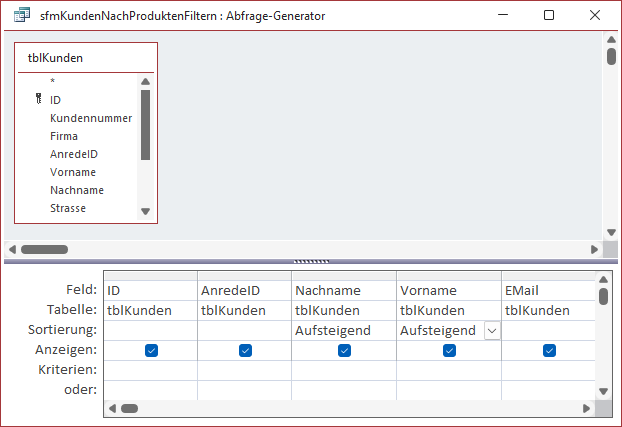The width and height of the screenshot is (622, 427).
Task: Click the Kriterien cell under Nachname
Action: 343,370
